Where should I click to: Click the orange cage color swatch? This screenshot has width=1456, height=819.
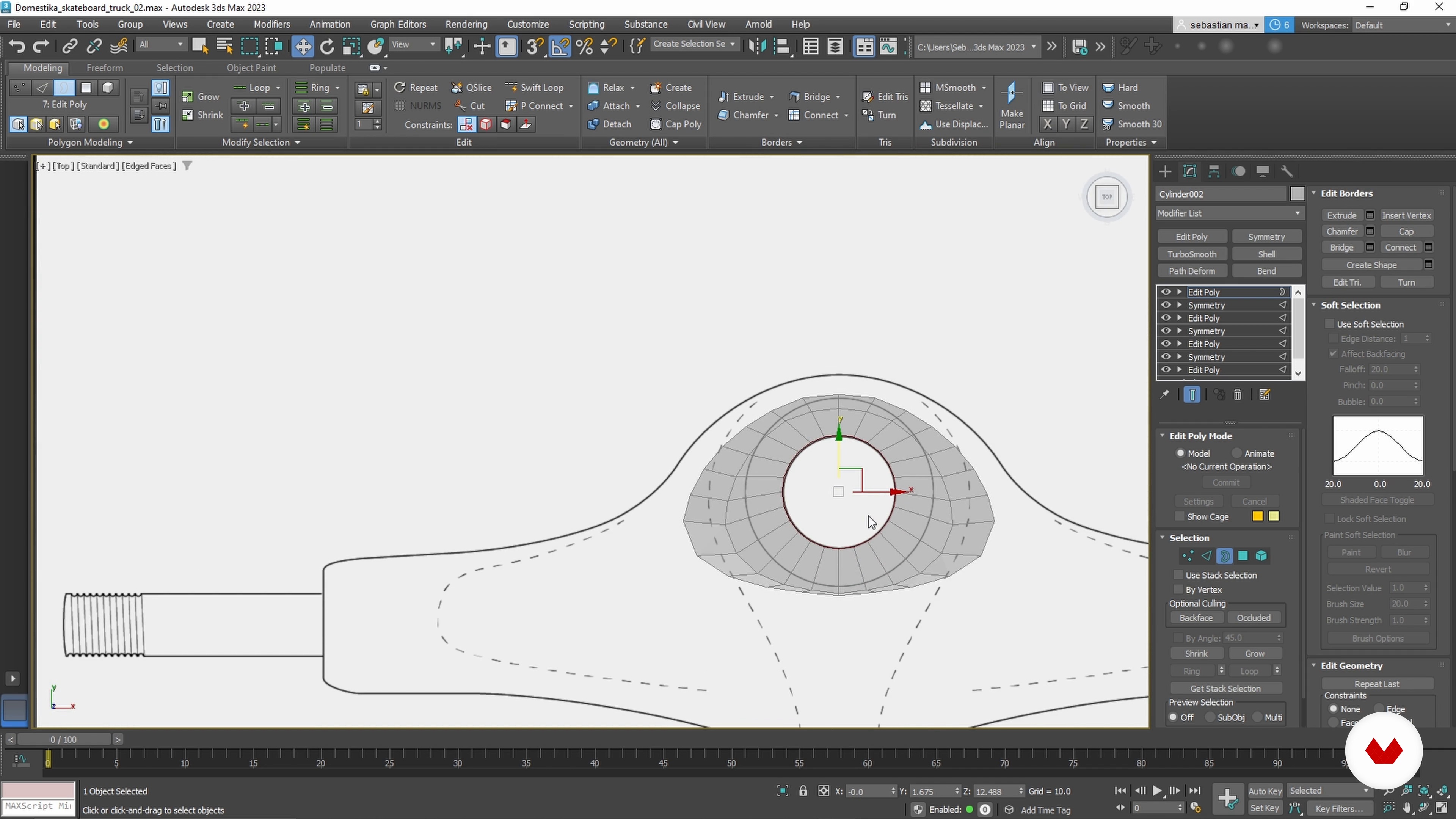tap(1257, 516)
